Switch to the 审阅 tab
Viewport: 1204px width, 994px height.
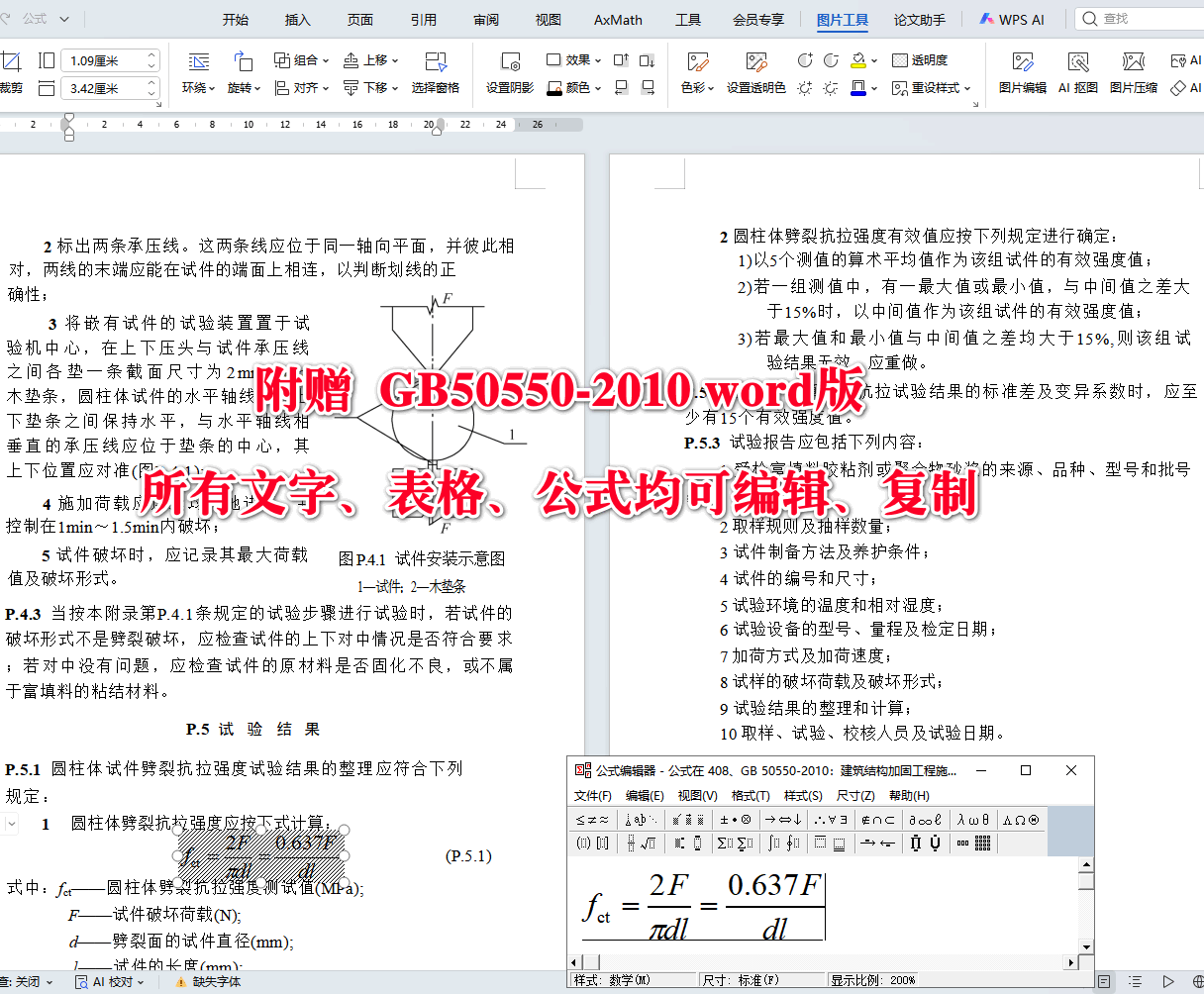point(486,20)
